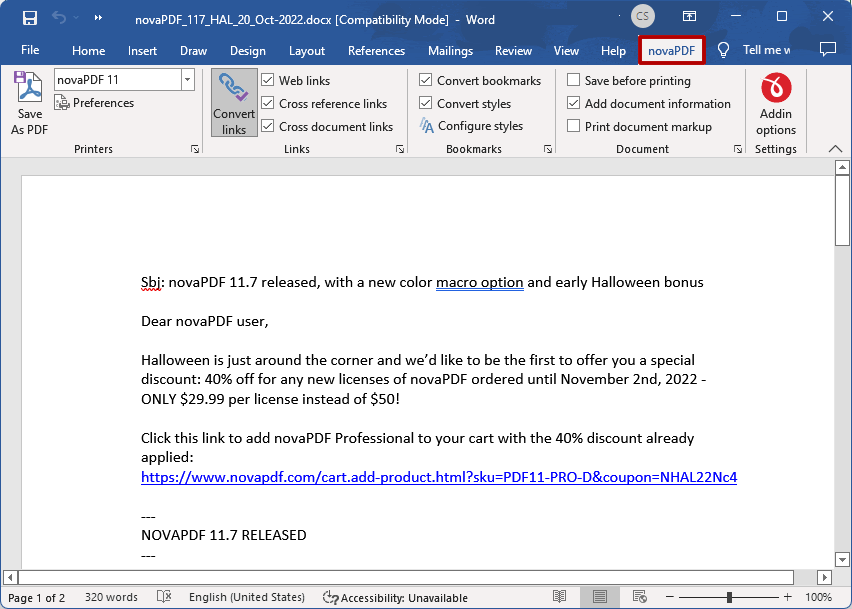Open the novaPDF 11 printer dropdown
Screen dimensions: 852x609
pos(187,80)
